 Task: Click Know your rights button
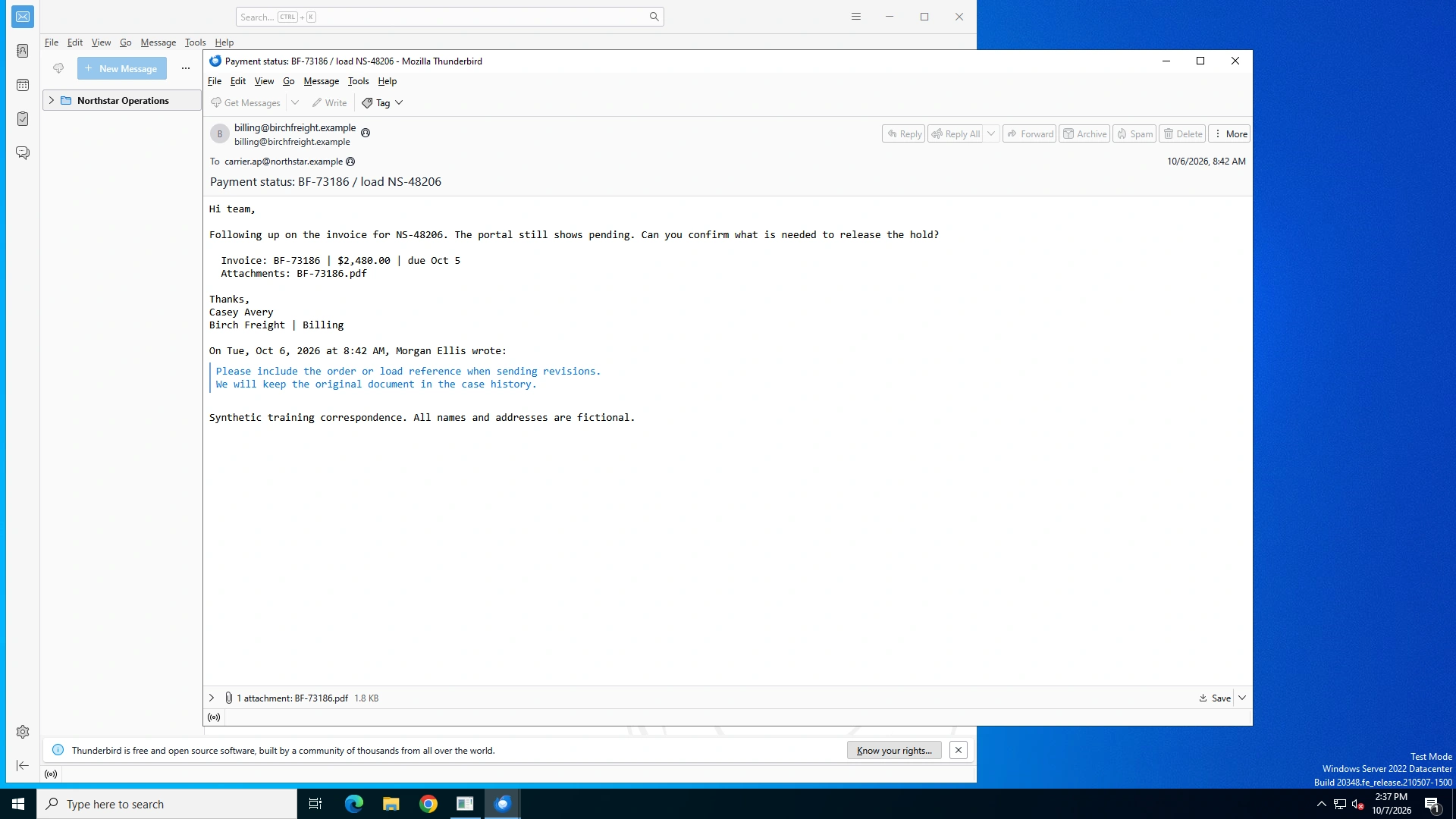(894, 750)
